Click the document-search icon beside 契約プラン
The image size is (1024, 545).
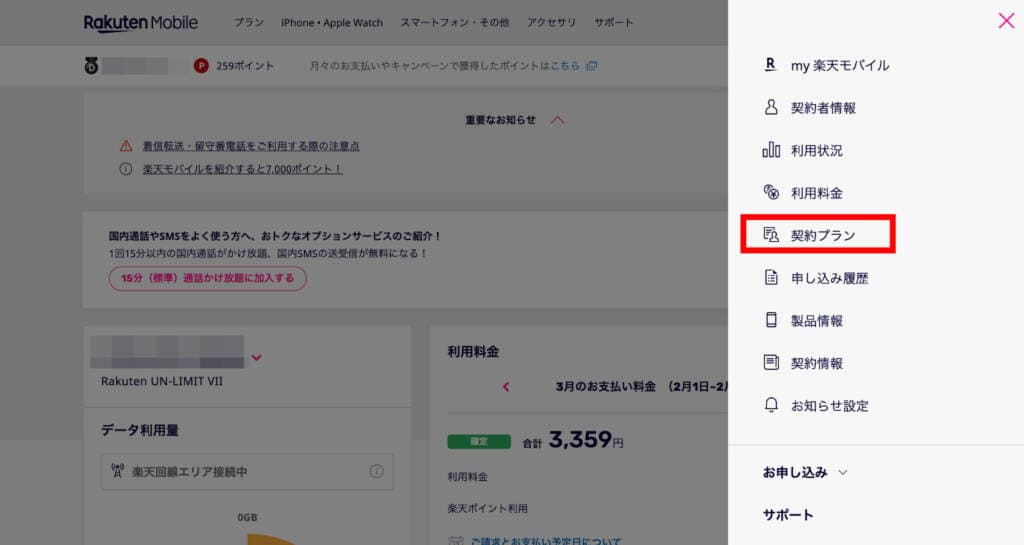pos(771,235)
